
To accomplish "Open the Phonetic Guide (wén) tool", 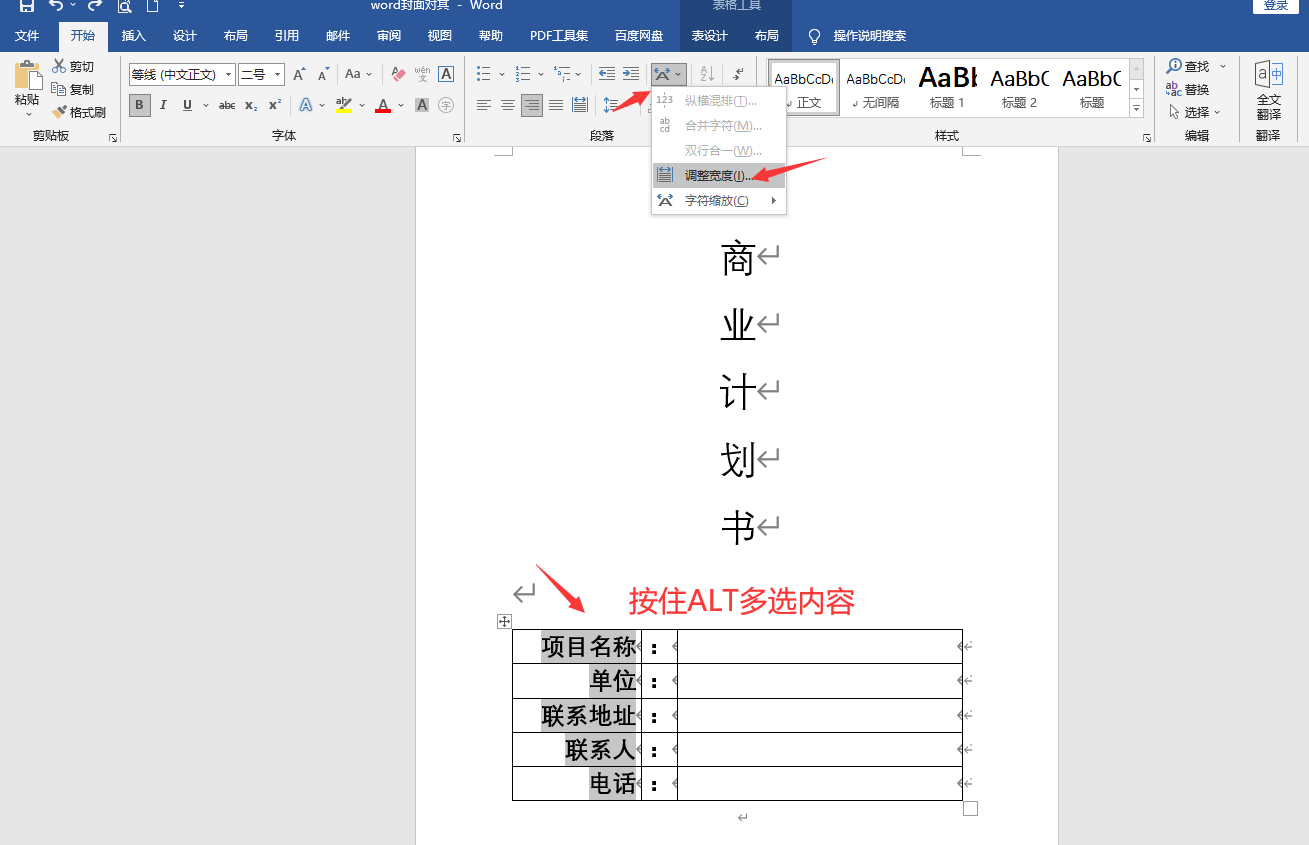I will point(422,74).
